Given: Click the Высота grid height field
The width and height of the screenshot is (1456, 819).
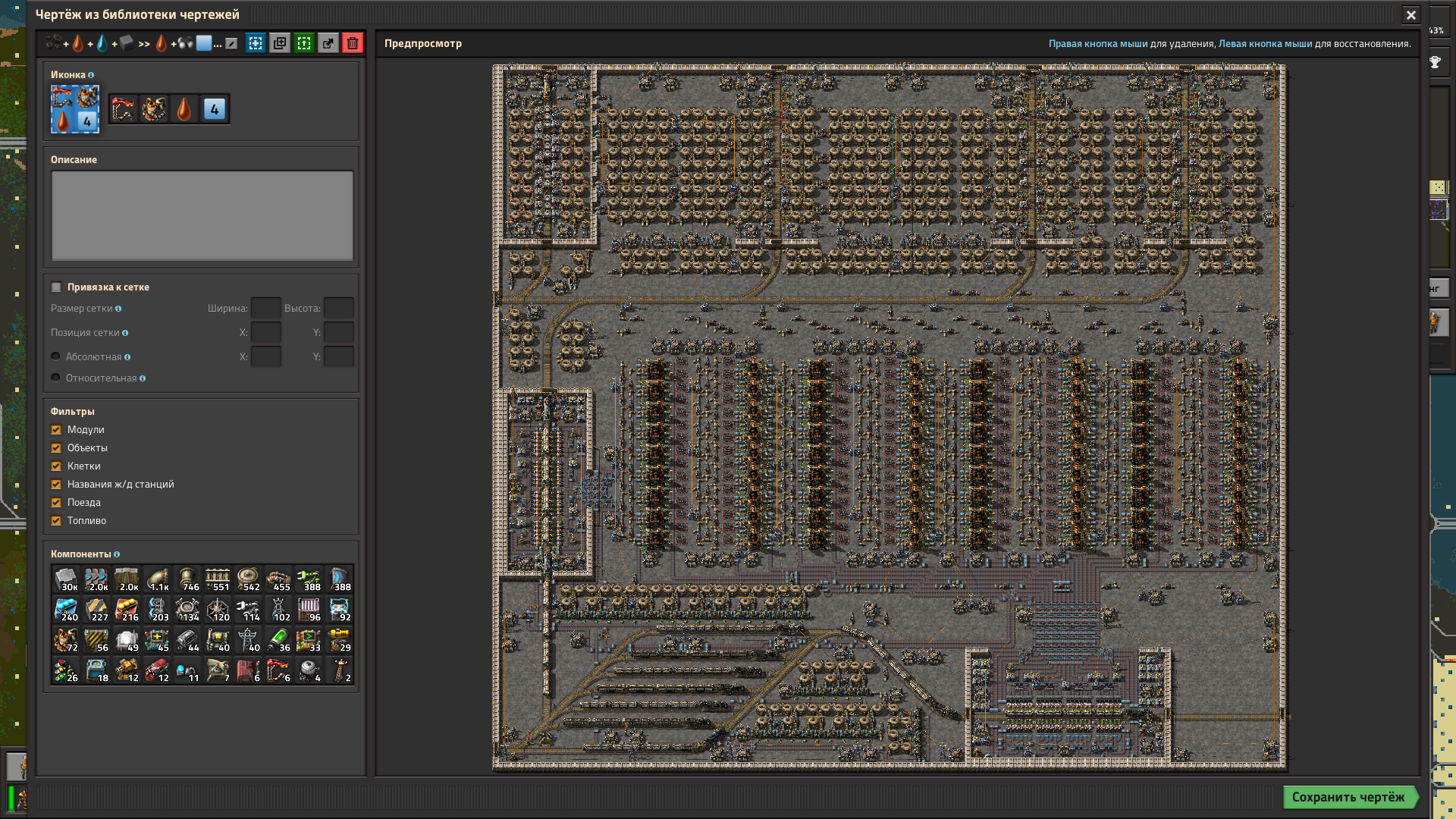Looking at the screenshot, I should 339,309.
